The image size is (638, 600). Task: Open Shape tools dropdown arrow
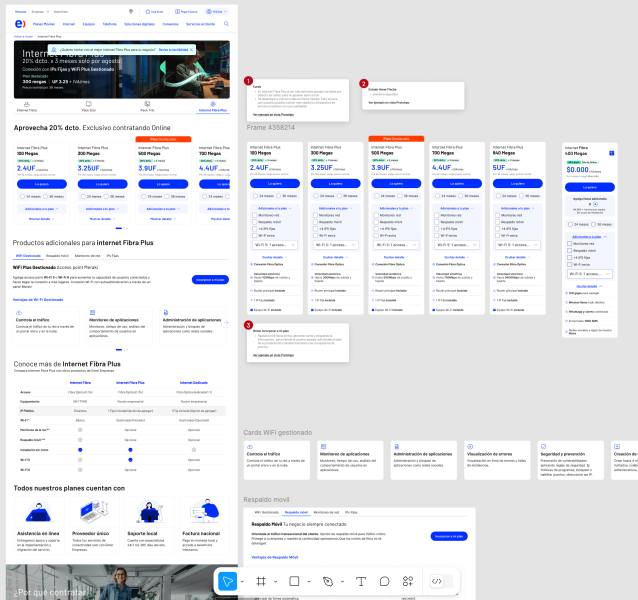tap(309, 582)
